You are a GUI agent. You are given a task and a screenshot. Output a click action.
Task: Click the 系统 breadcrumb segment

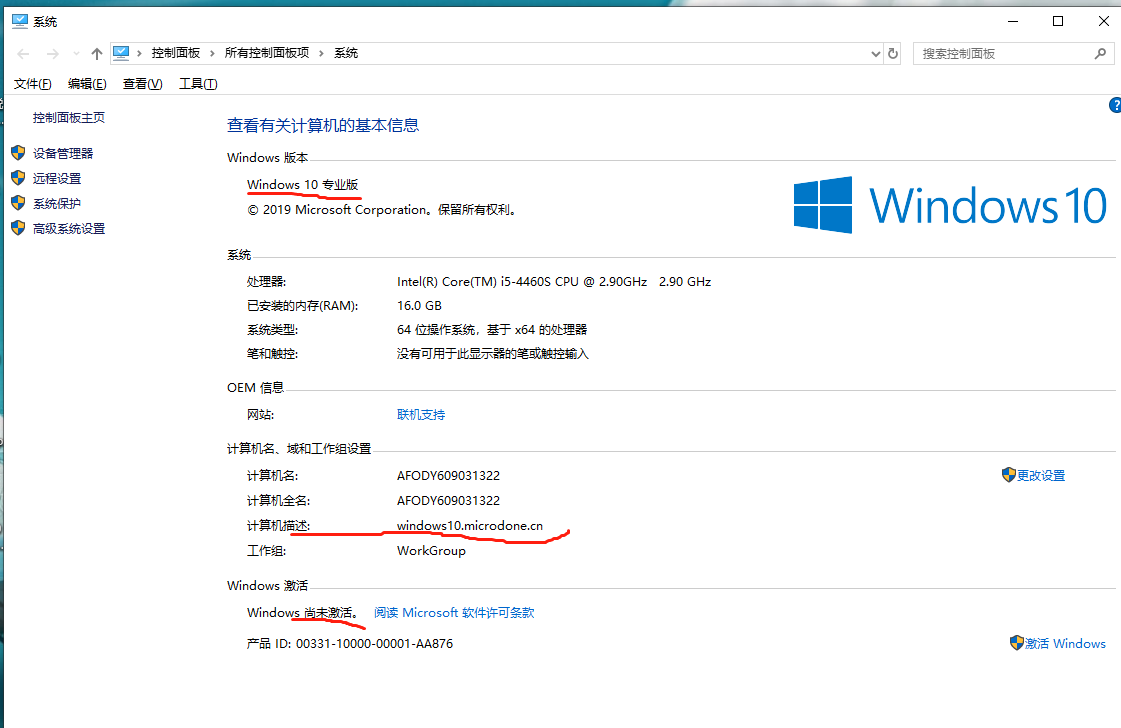click(x=346, y=53)
